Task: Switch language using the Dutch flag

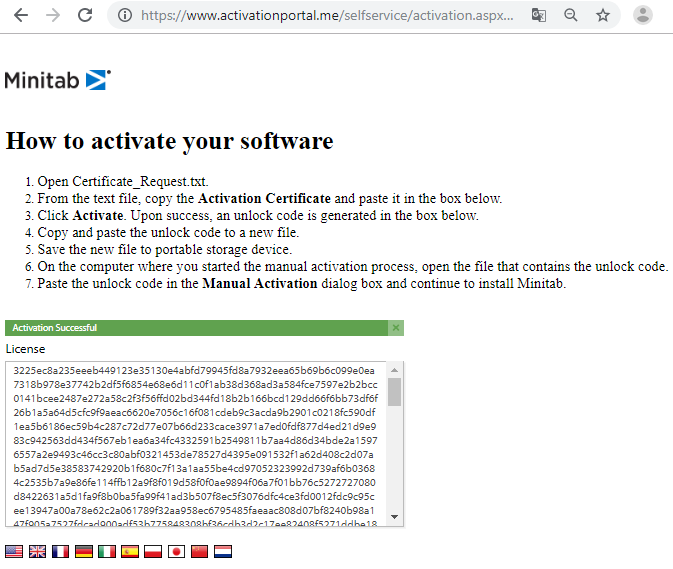Action: (x=223, y=551)
